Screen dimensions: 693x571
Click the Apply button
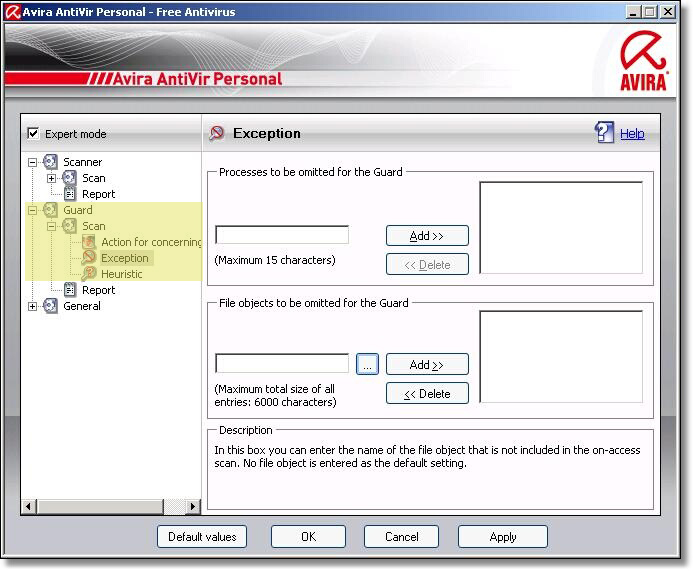click(503, 537)
